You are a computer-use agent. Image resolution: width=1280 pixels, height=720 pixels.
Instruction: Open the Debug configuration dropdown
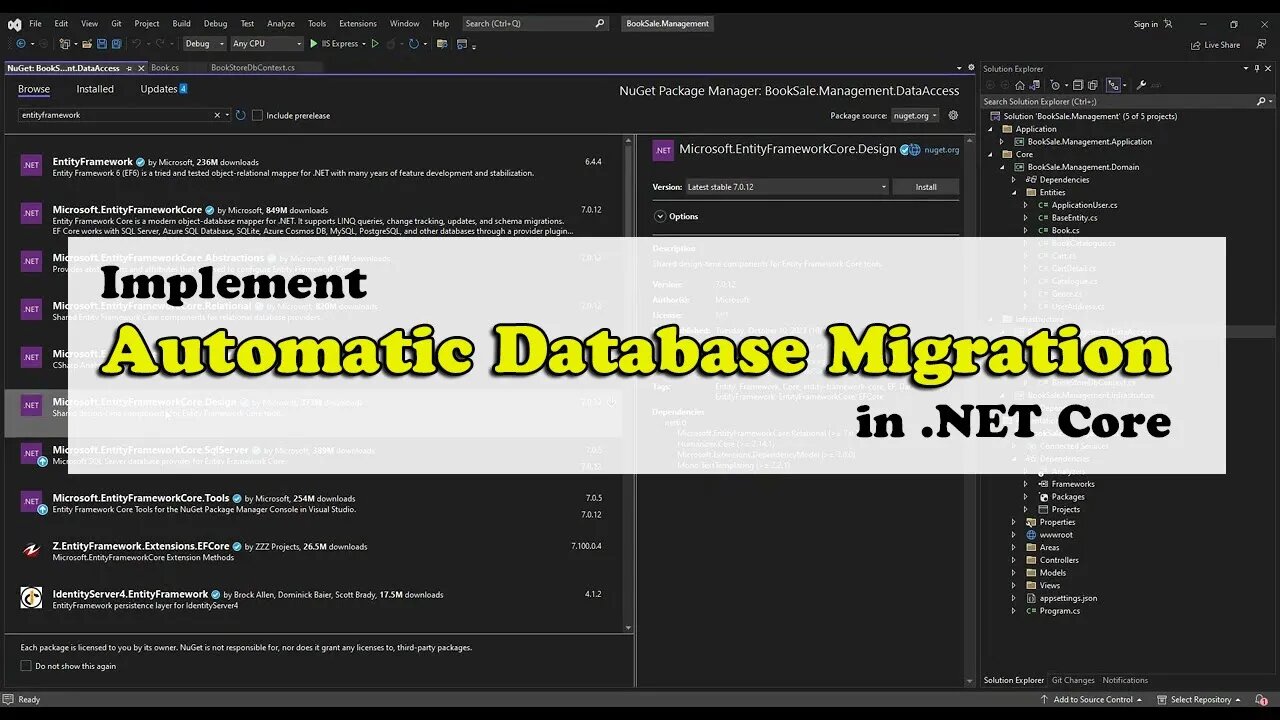tap(204, 44)
